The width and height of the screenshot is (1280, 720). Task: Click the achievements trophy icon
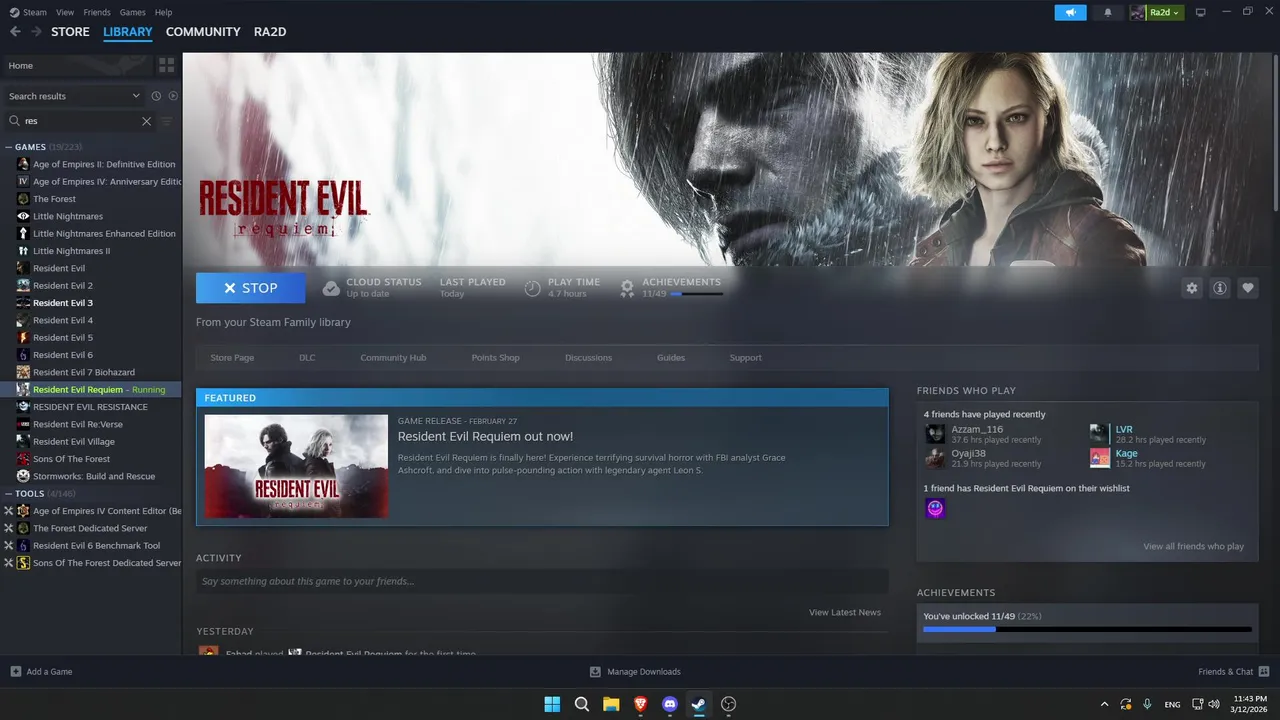click(627, 288)
